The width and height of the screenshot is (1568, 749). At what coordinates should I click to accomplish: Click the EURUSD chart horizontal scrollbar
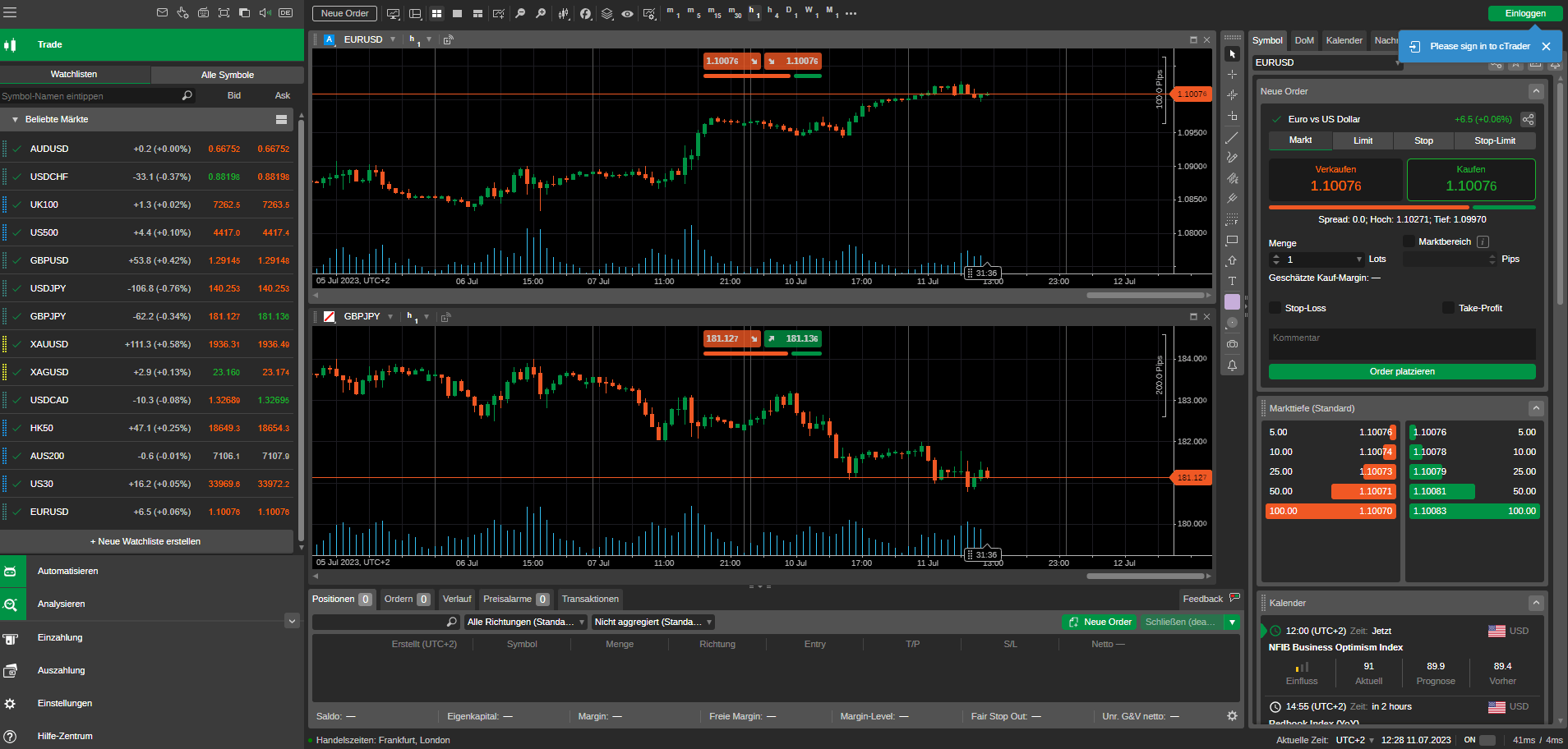(1145, 296)
